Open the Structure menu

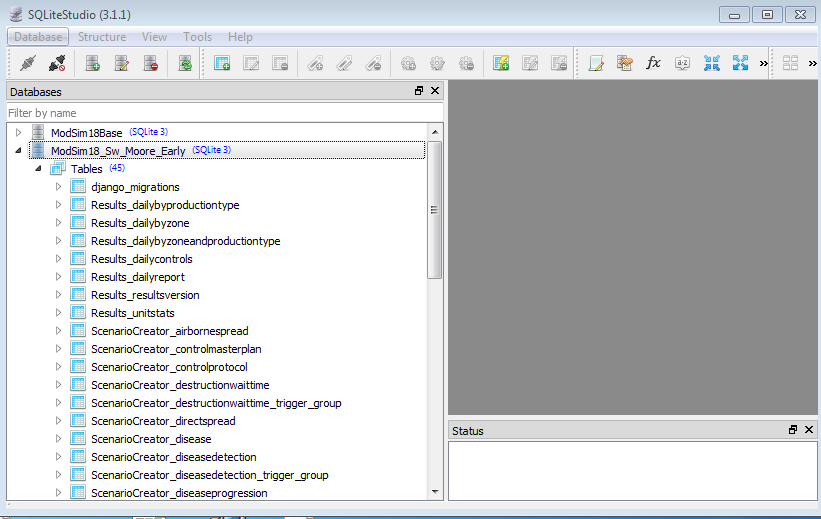[x=102, y=37]
